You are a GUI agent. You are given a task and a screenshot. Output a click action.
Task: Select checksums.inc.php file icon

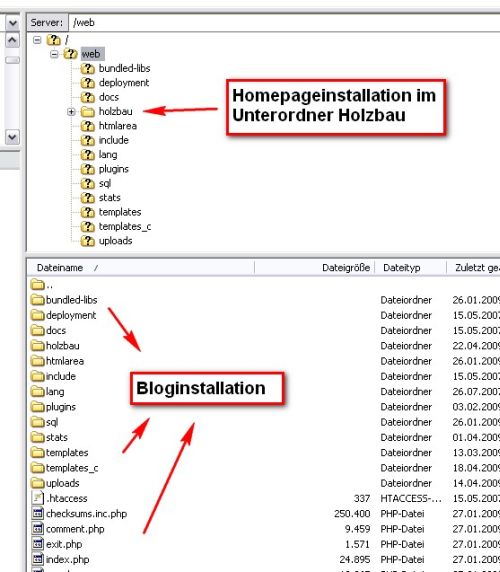[38, 513]
